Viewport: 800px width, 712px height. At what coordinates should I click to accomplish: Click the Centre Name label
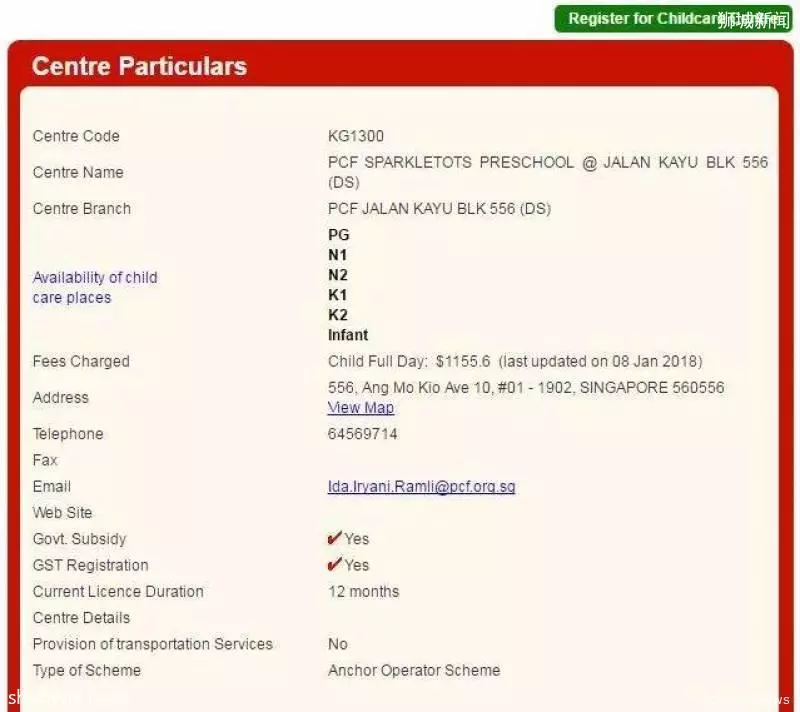pos(78,172)
